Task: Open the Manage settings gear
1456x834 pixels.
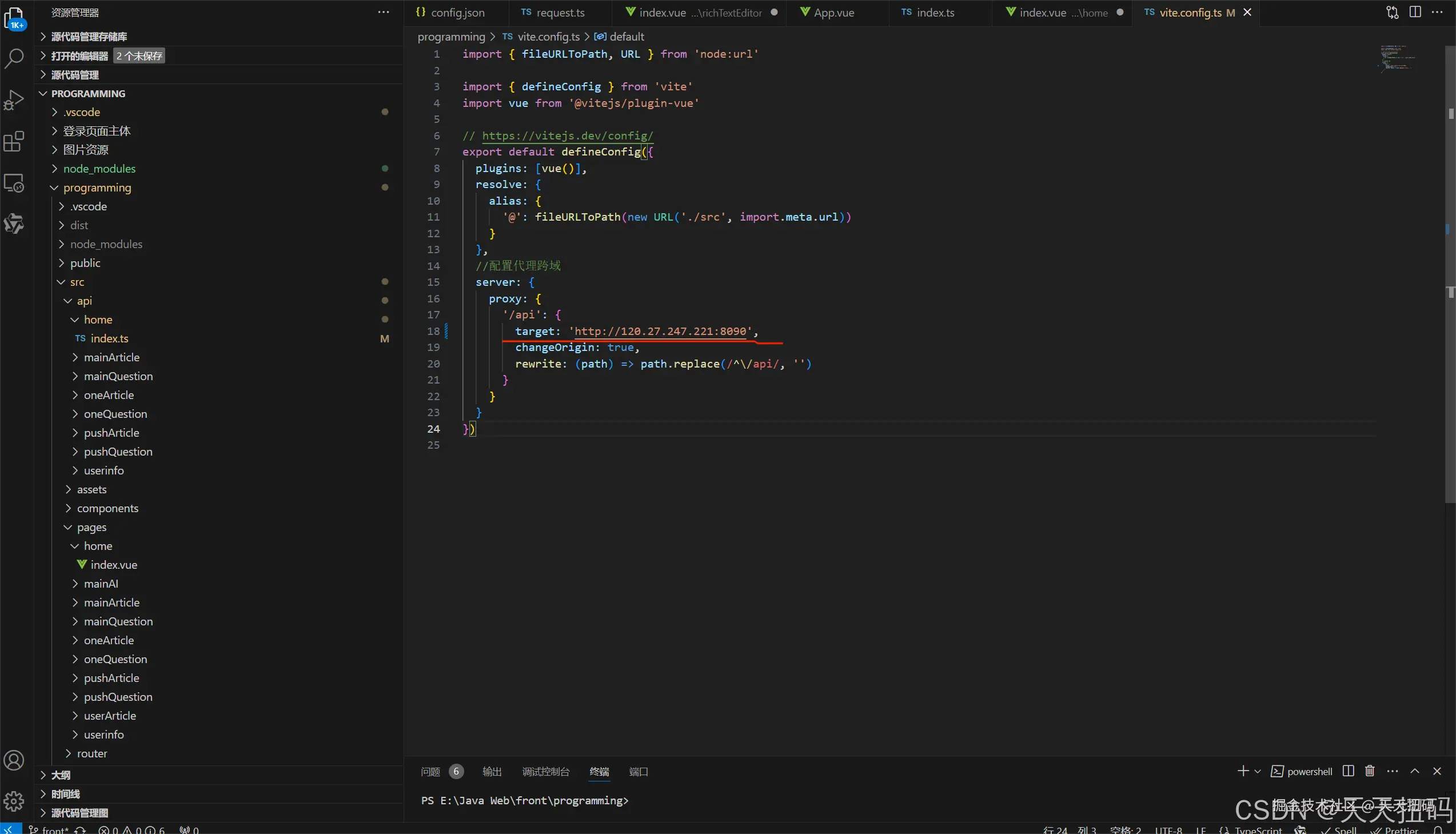Action: tap(14, 801)
